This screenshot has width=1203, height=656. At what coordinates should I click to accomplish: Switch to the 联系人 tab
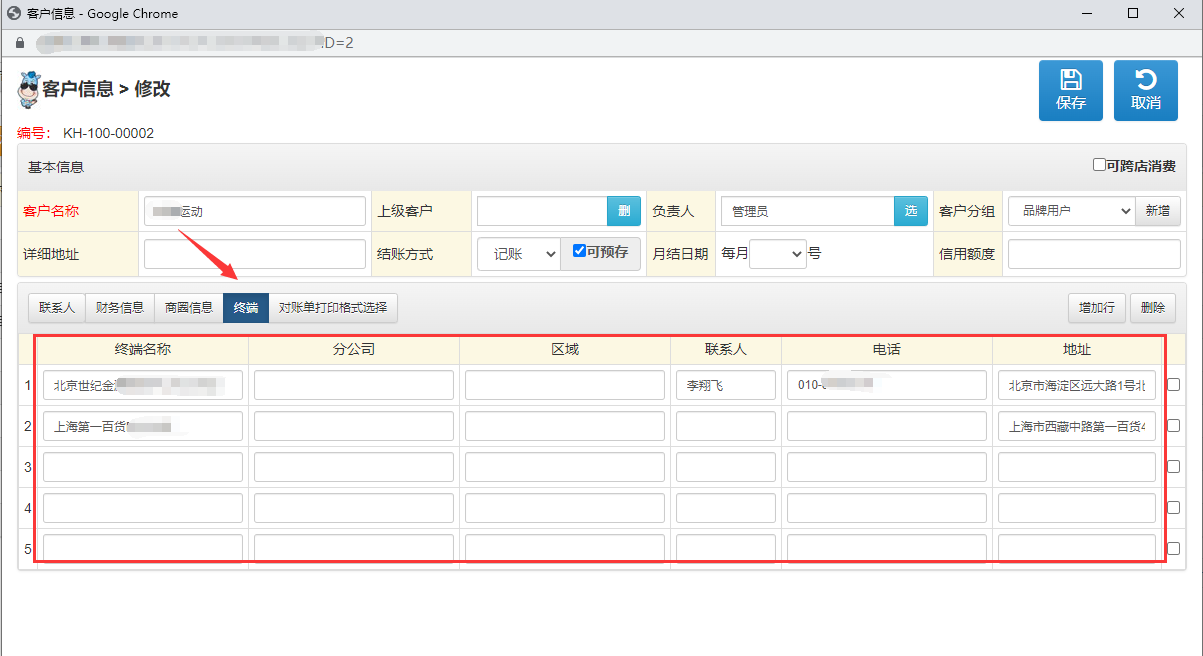[x=57, y=308]
